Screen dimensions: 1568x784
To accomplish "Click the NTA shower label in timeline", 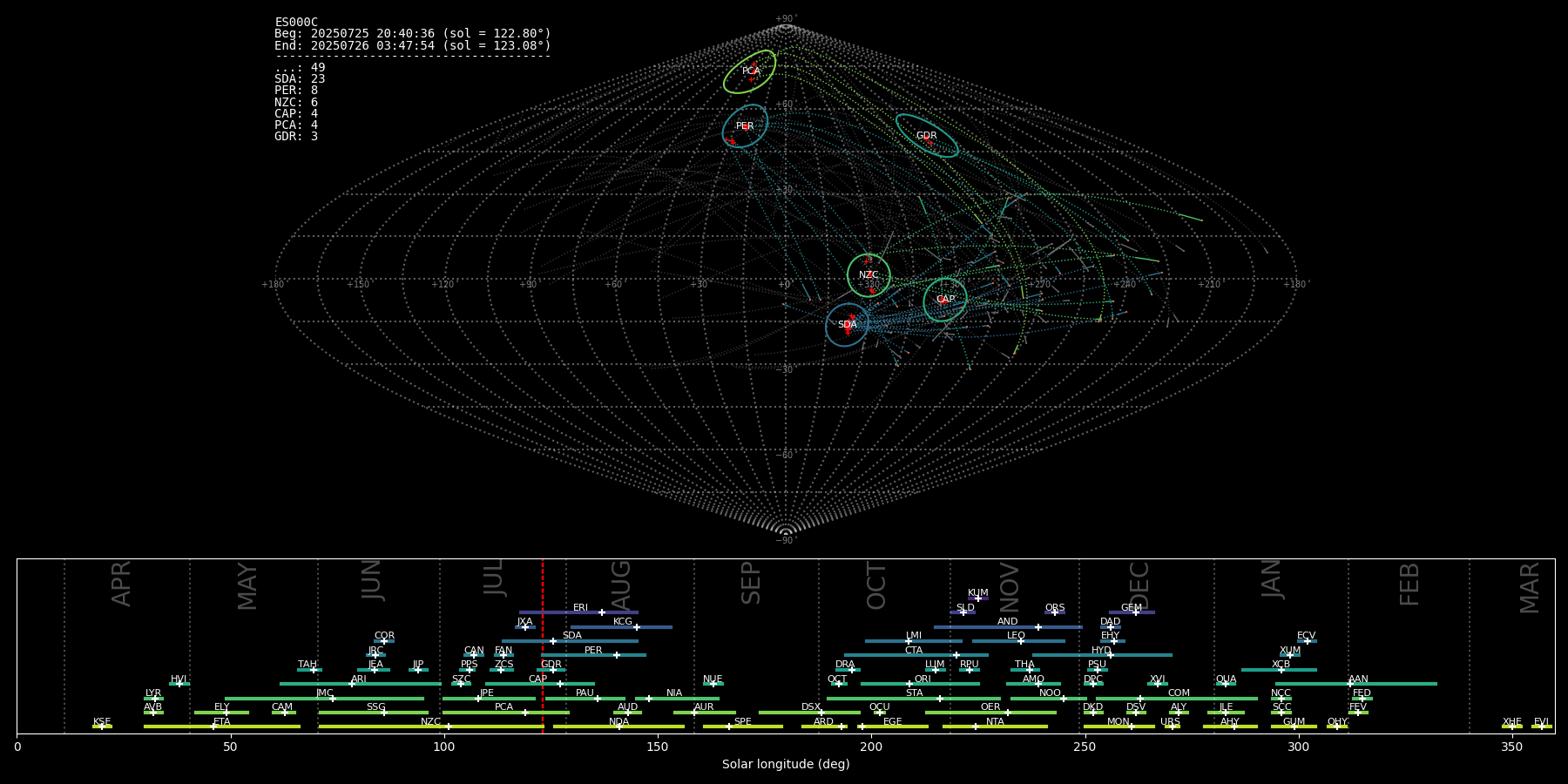I will (995, 722).
